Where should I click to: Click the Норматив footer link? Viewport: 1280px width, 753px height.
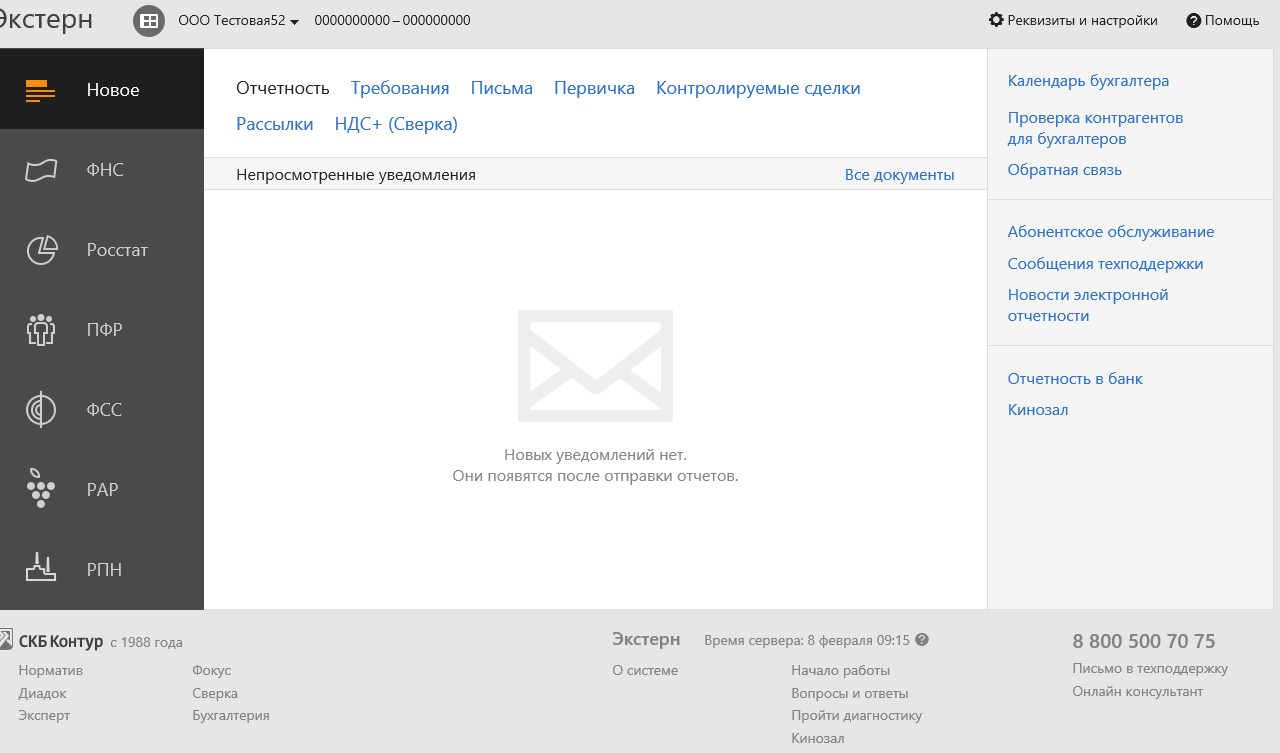51,670
